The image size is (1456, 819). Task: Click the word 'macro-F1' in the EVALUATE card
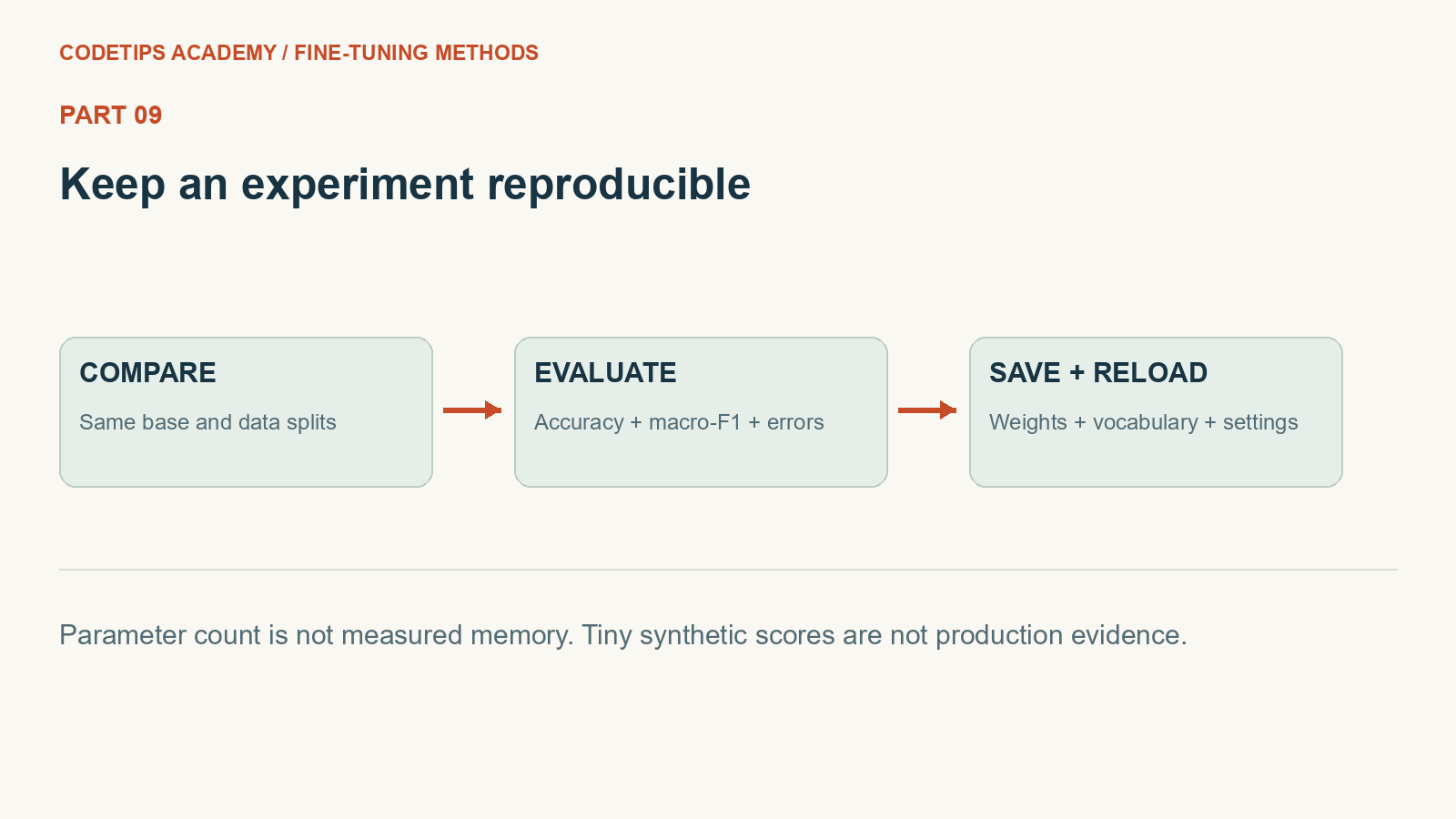(x=695, y=422)
